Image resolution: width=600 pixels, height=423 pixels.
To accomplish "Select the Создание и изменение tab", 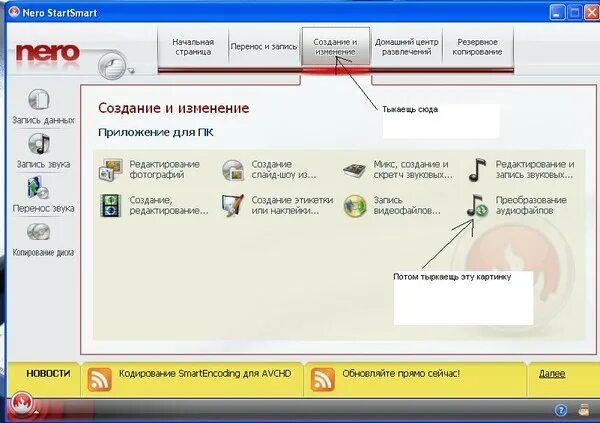I will pyautogui.click(x=336, y=47).
